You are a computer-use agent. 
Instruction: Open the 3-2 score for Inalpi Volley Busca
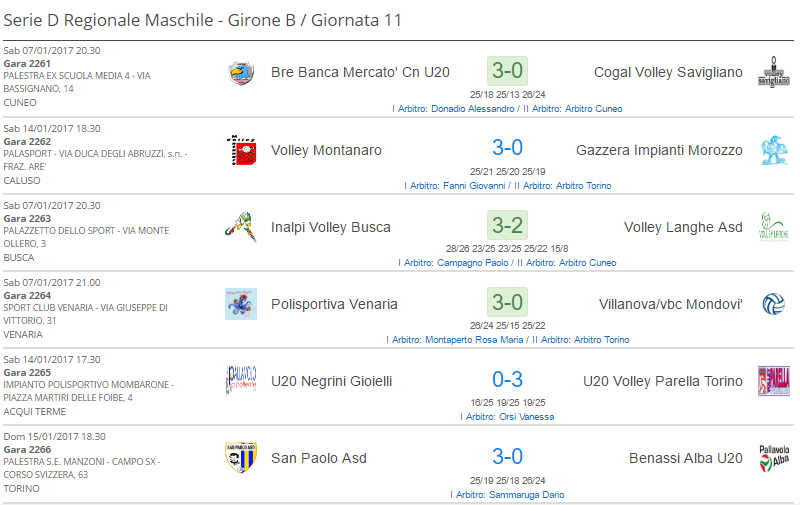[x=507, y=225]
